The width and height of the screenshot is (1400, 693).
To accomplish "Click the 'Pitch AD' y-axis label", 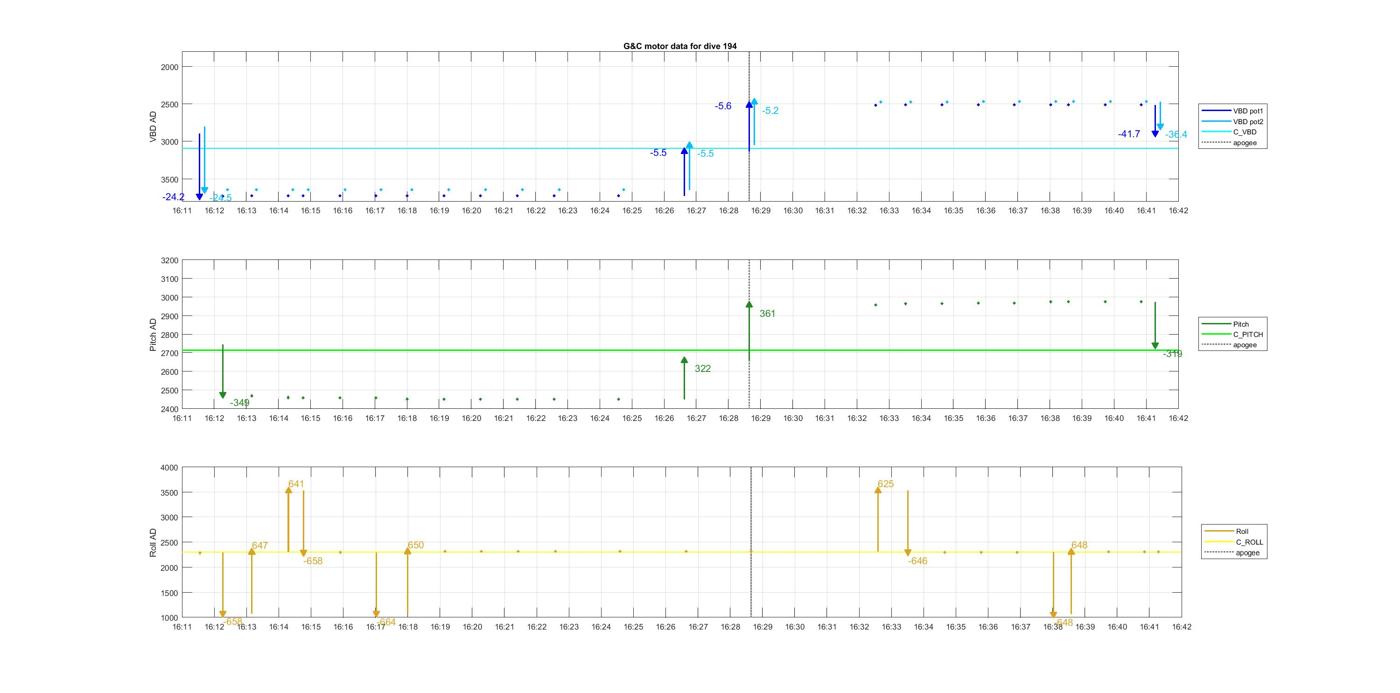I will [154, 334].
